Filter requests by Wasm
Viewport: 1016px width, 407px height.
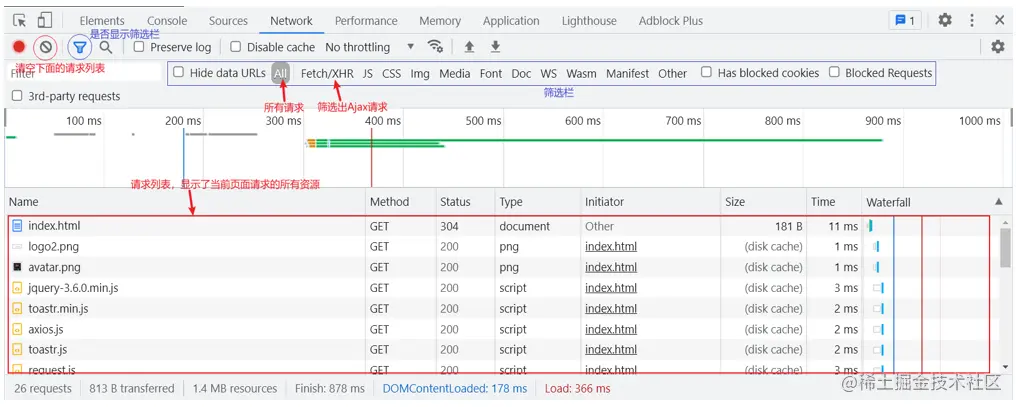[581, 73]
